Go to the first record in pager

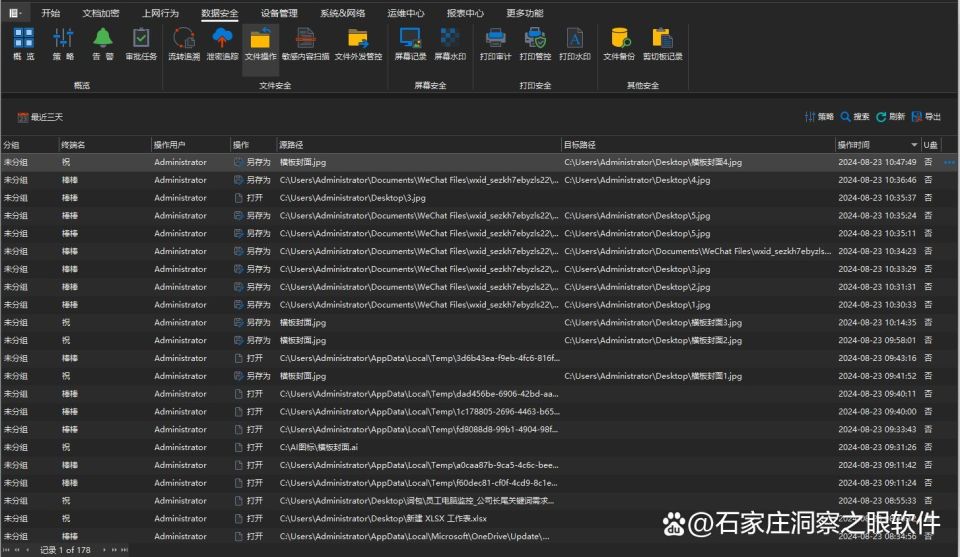point(7,550)
